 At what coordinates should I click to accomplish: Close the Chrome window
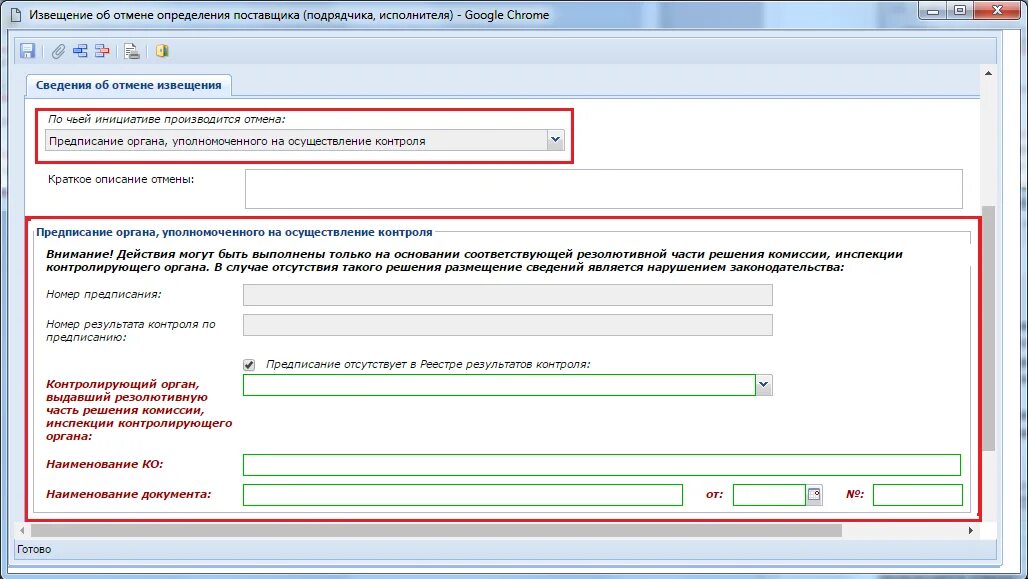997,11
